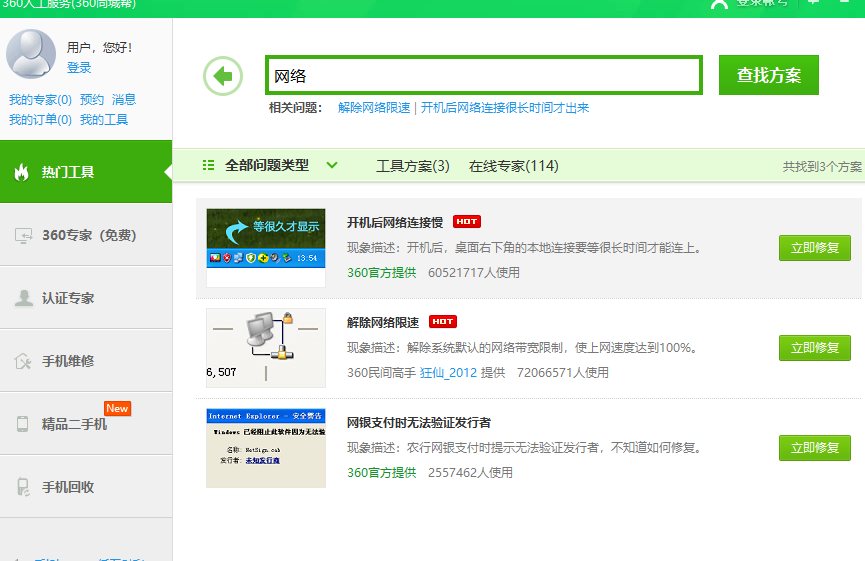Click 立即修复 for 开机后网络连接慢
Image resolution: width=865 pixels, height=561 pixels.
(x=814, y=248)
